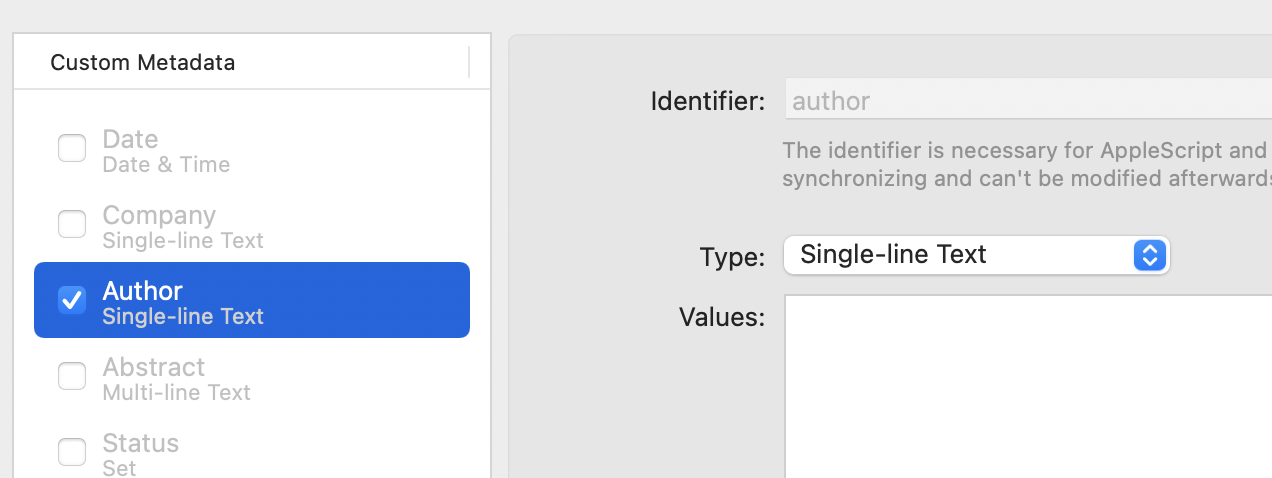Click the Values label
Viewport: 1272px width, 478px height.
point(722,317)
